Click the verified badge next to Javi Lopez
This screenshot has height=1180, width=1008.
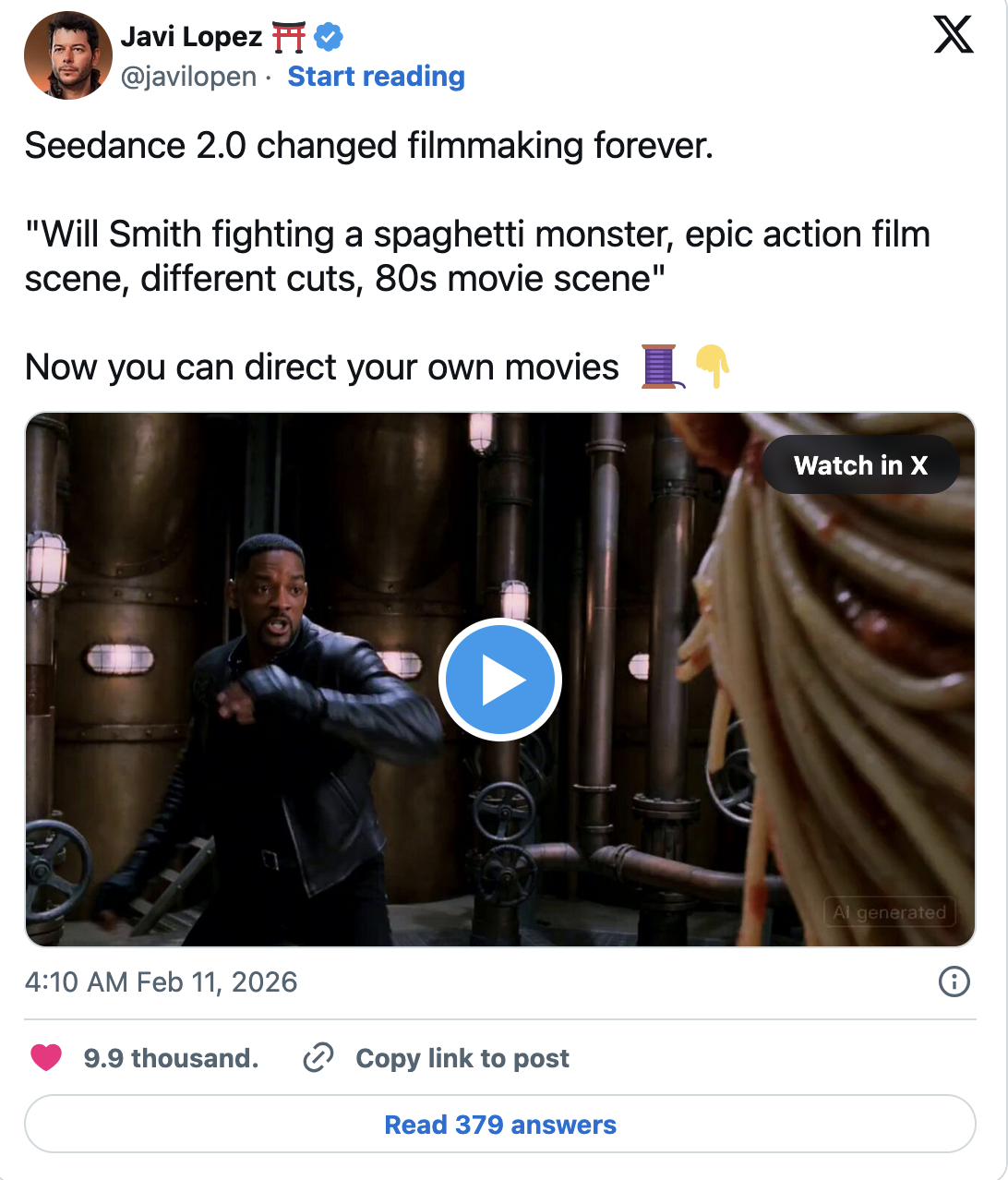(x=327, y=37)
